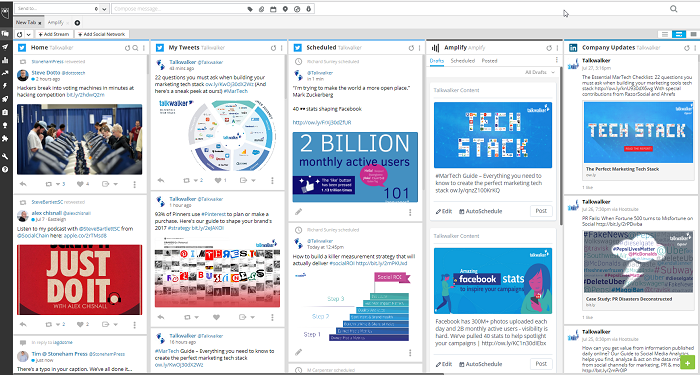Click the tag icon in compose box
This screenshot has height=375, width=700.
pos(250,9)
